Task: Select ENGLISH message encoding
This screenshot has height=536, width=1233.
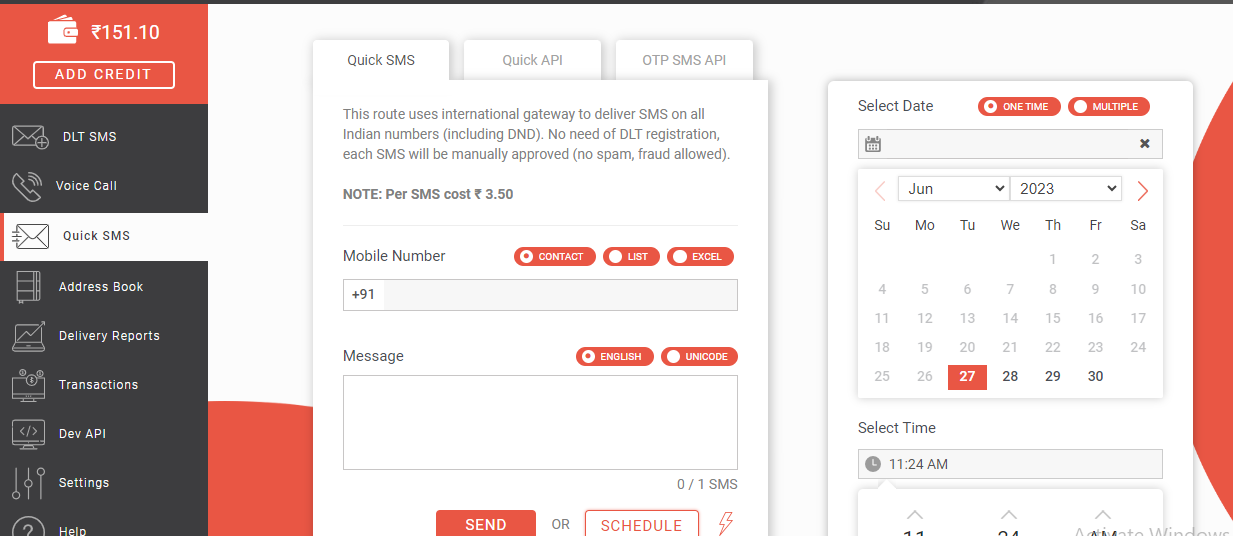Action: click(615, 357)
